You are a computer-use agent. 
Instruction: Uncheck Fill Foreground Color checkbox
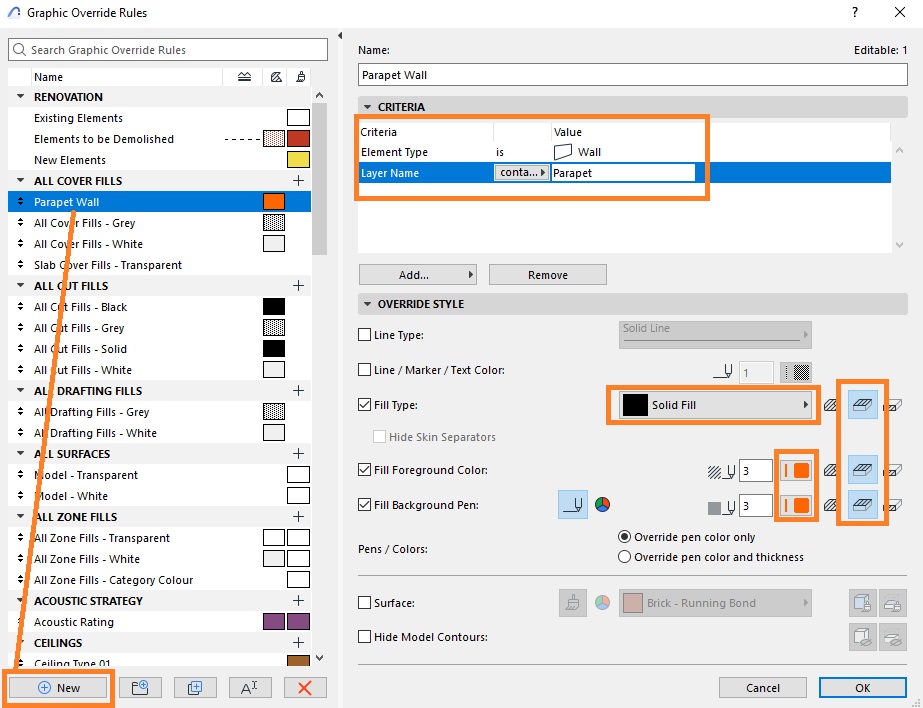[x=364, y=470]
